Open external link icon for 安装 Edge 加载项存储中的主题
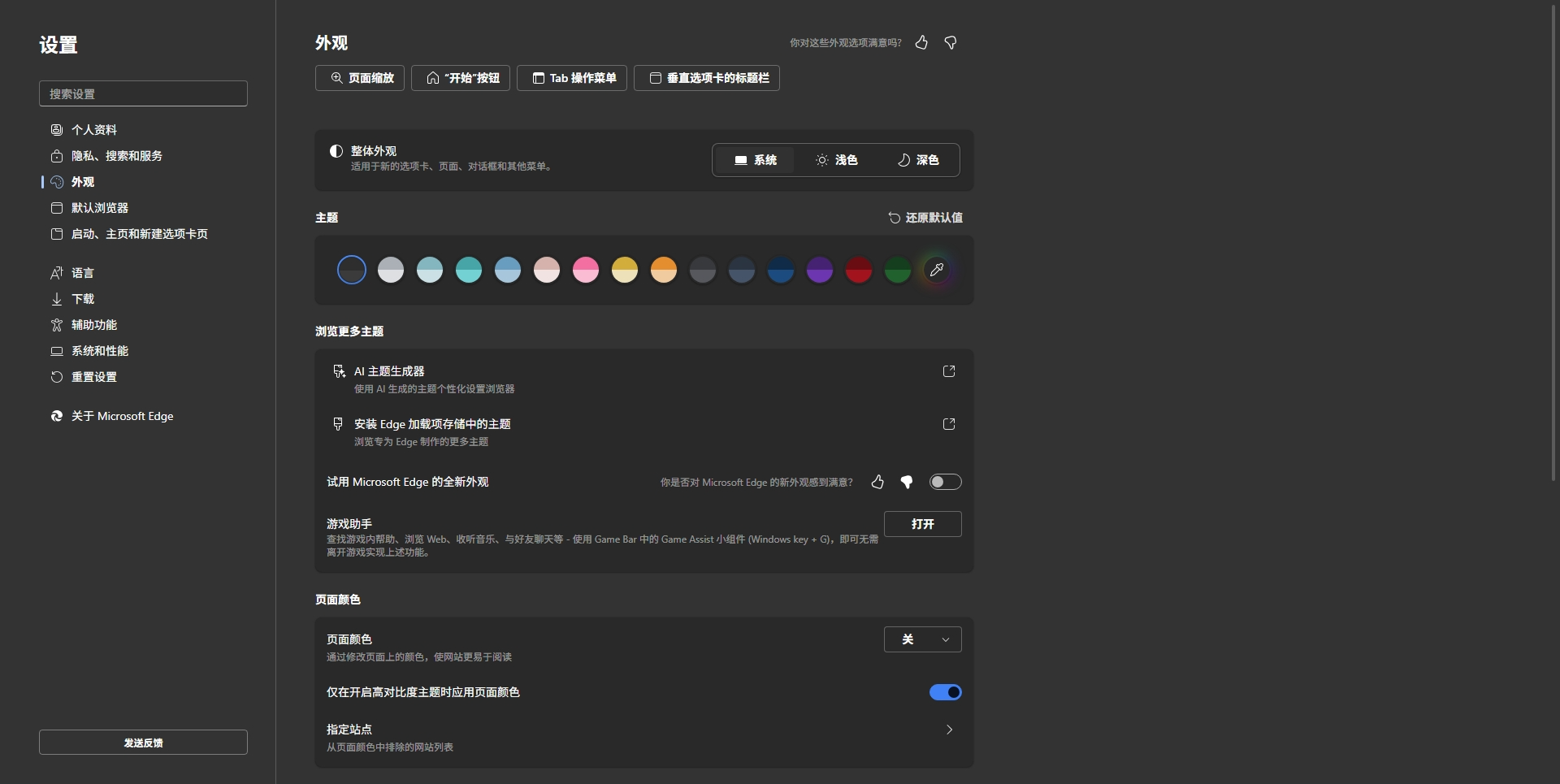The width and height of the screenshot is (1560, 784). pos(948,424)
